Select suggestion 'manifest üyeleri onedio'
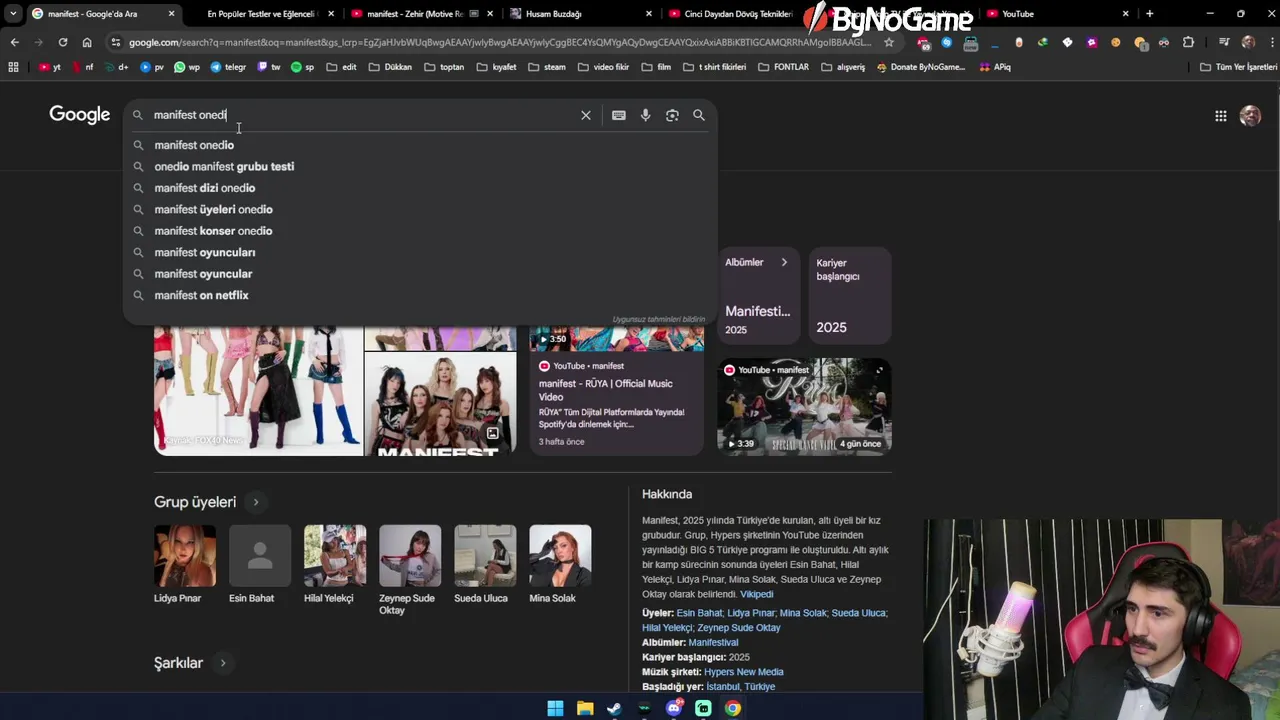Screen dimensions: 1280x720 [x=419, y=210]
